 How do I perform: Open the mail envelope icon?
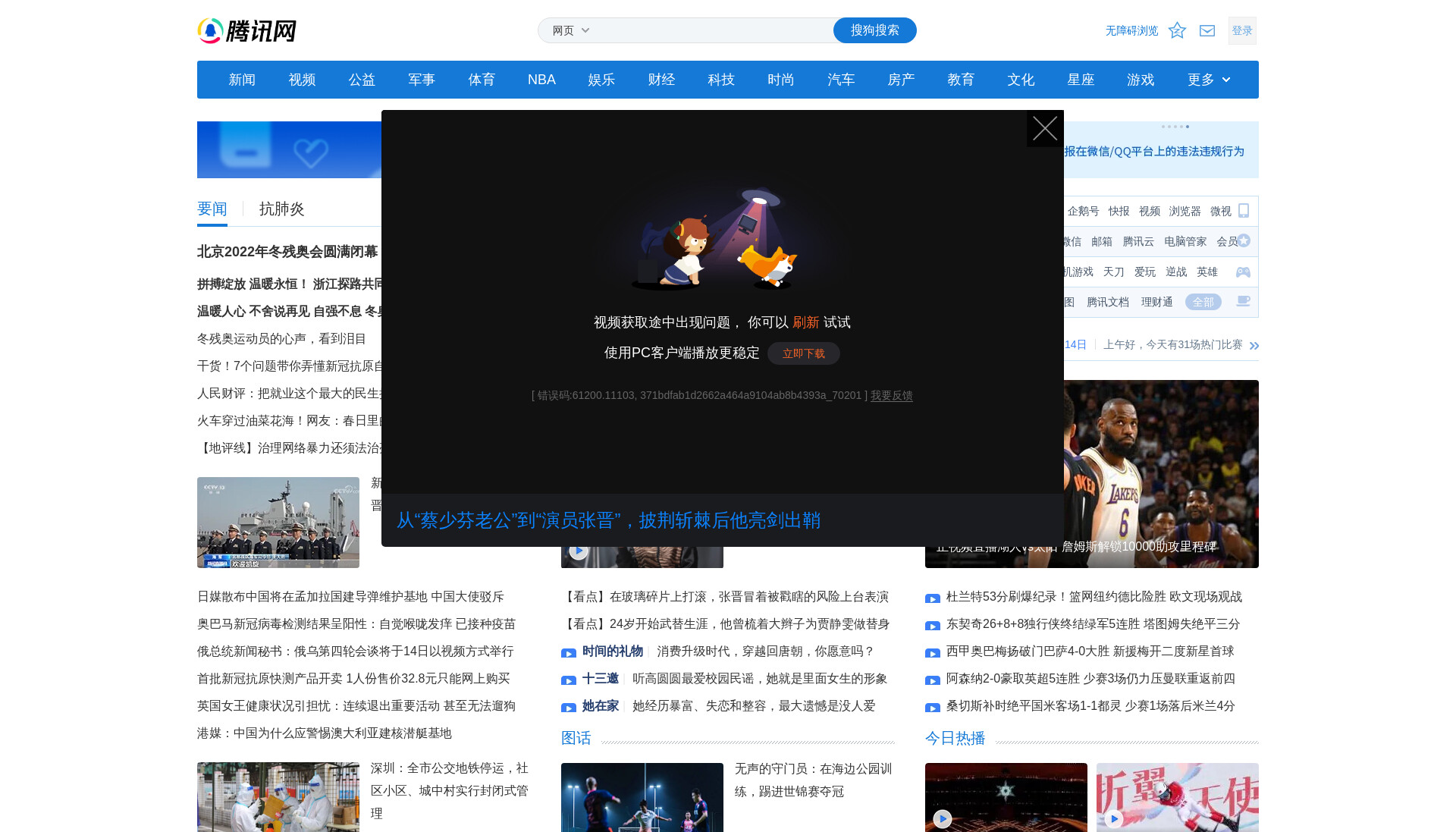click(x=1207, y=30)
